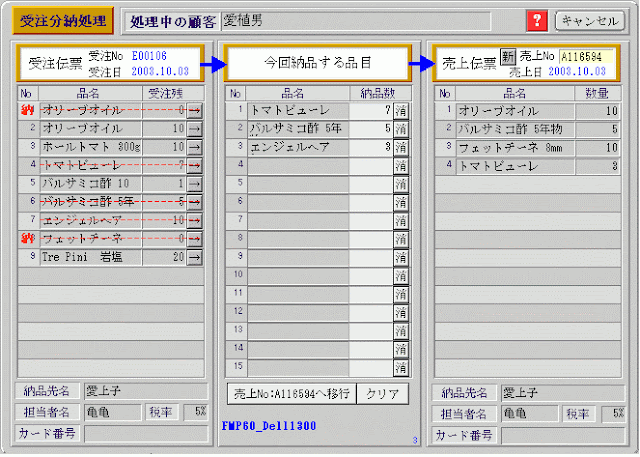Click the 受注分納処理 title button
This screenshot has width=640, height=457.
point(63,20)
